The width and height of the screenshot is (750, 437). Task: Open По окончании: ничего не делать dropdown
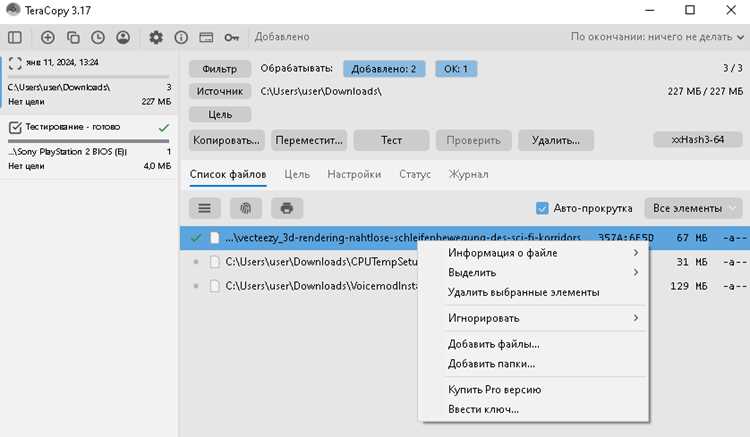point(657,37)
